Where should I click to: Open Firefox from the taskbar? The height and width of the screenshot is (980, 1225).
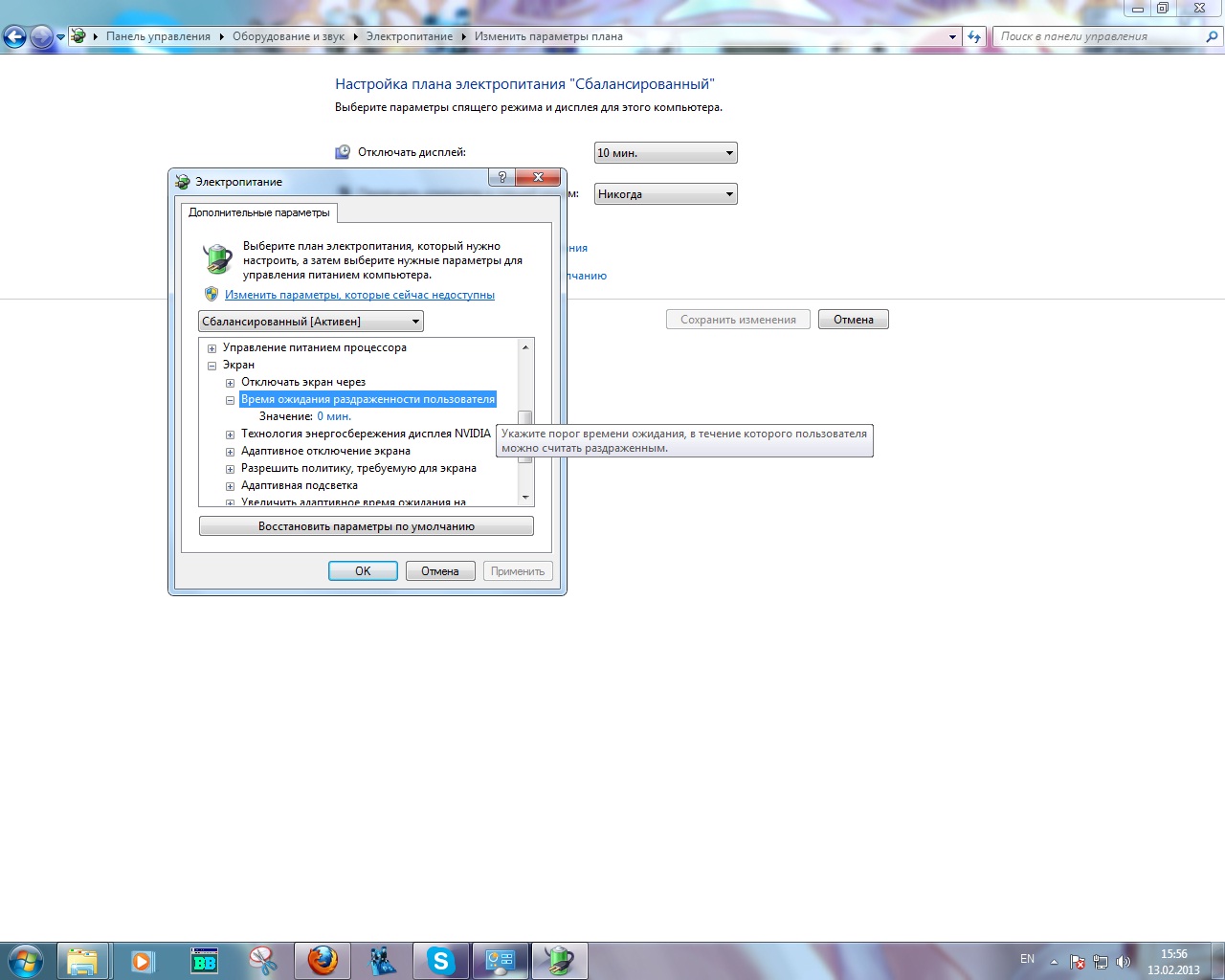pyautogui.click(x=323, y=960)
